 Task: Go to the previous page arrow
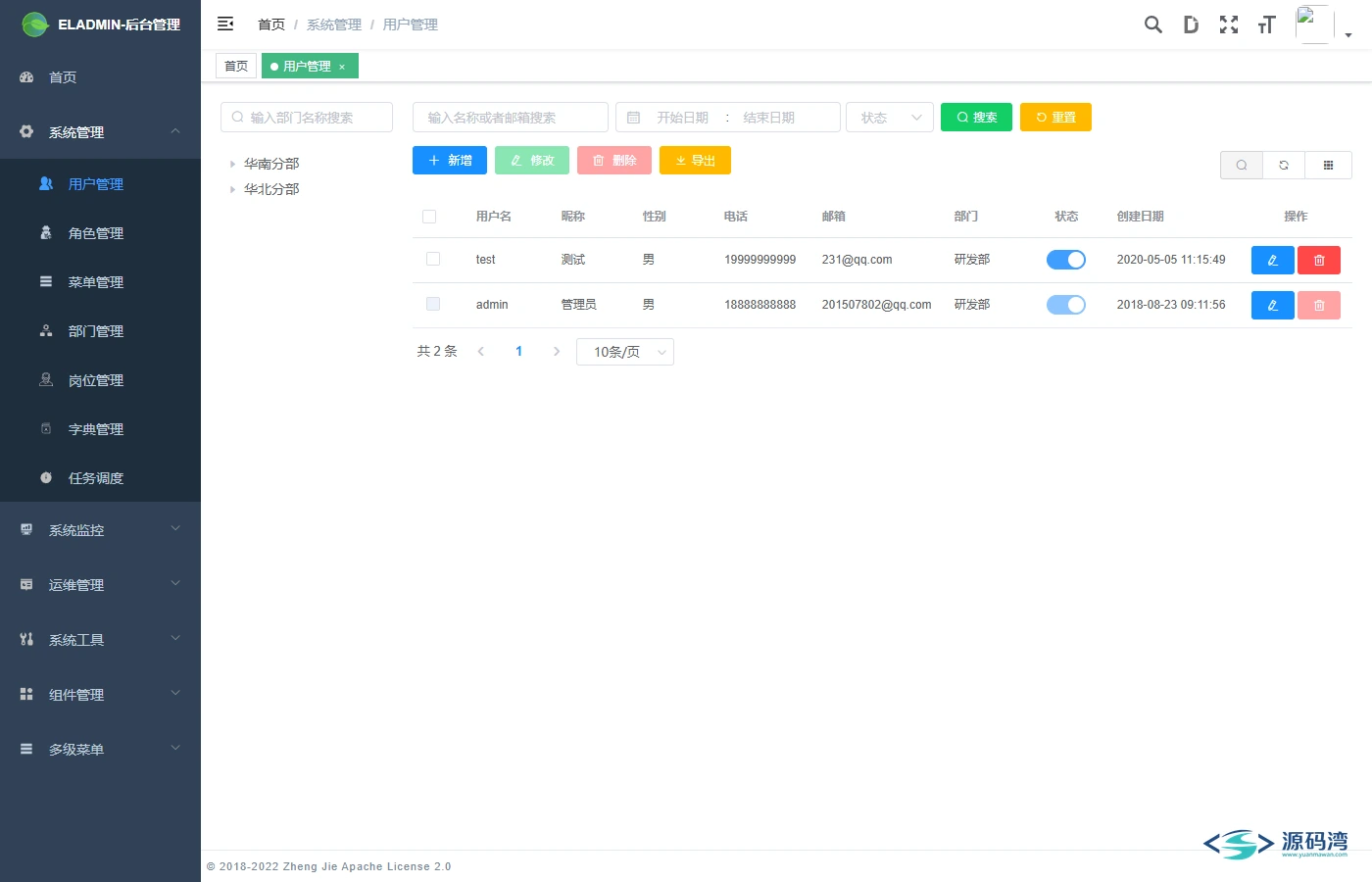(481, 352)
